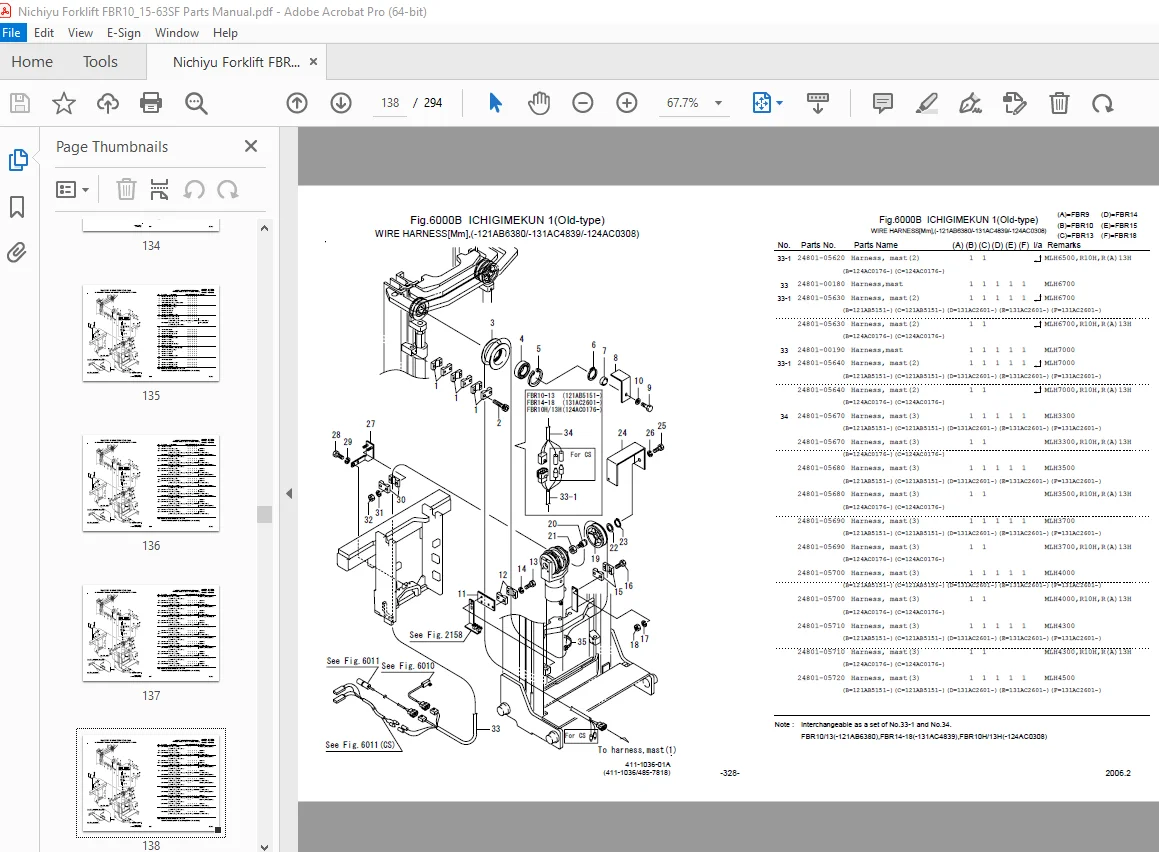1159x852 pixels.
Task: Click the page number field showing 138
Action: 390,103
